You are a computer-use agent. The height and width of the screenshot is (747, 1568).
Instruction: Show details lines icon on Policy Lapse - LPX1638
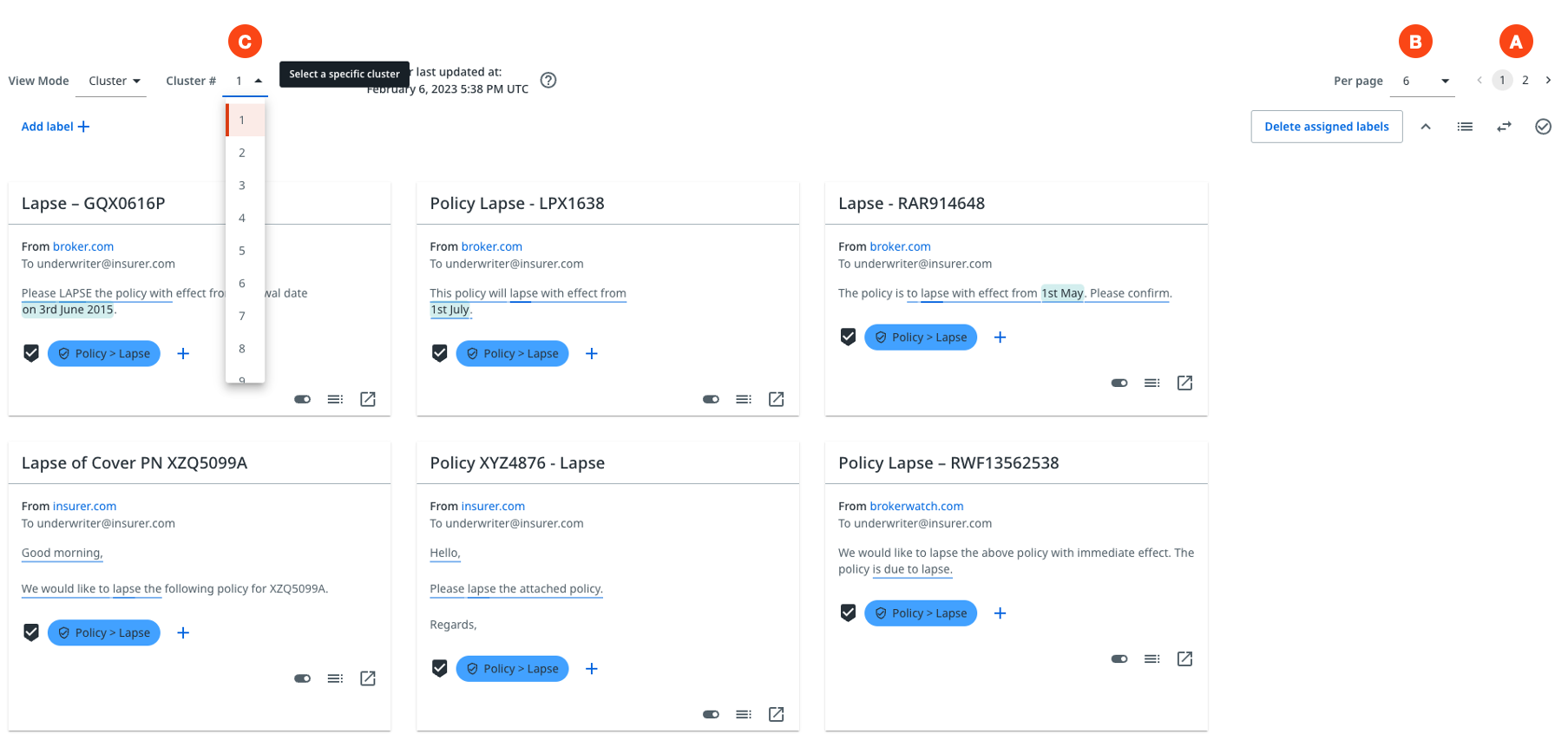(x=744, y=399)
